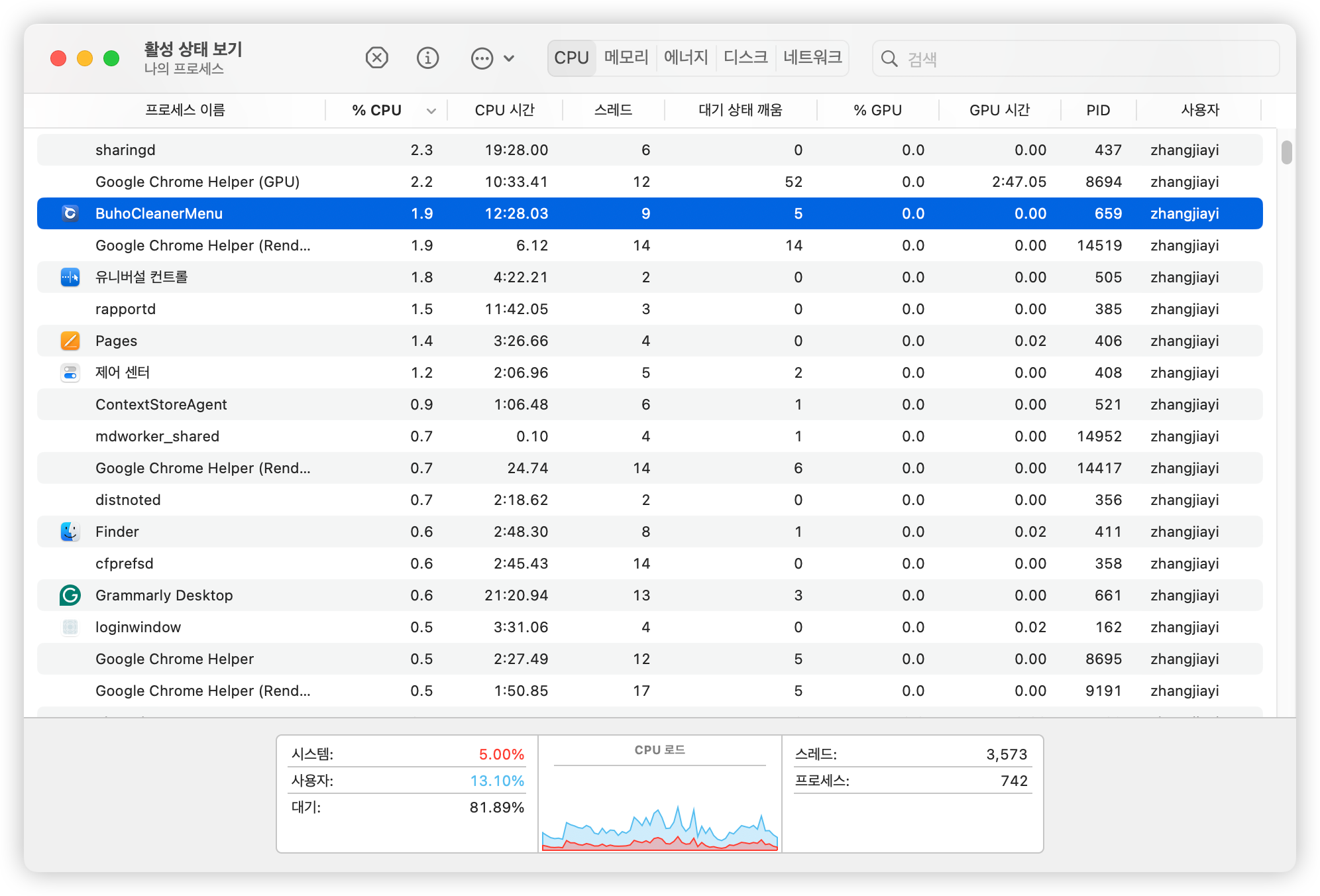Switch to the 네트워크 tab

[x=812, y=58]
